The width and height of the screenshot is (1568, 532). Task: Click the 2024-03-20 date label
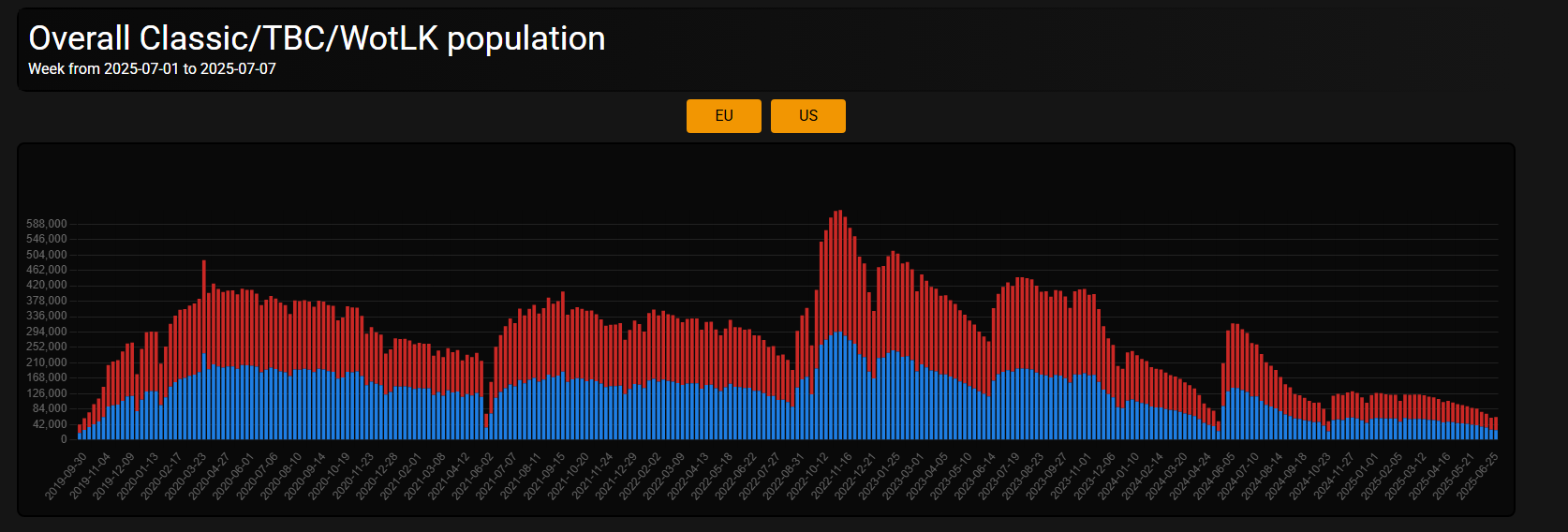coord(1167,477)
